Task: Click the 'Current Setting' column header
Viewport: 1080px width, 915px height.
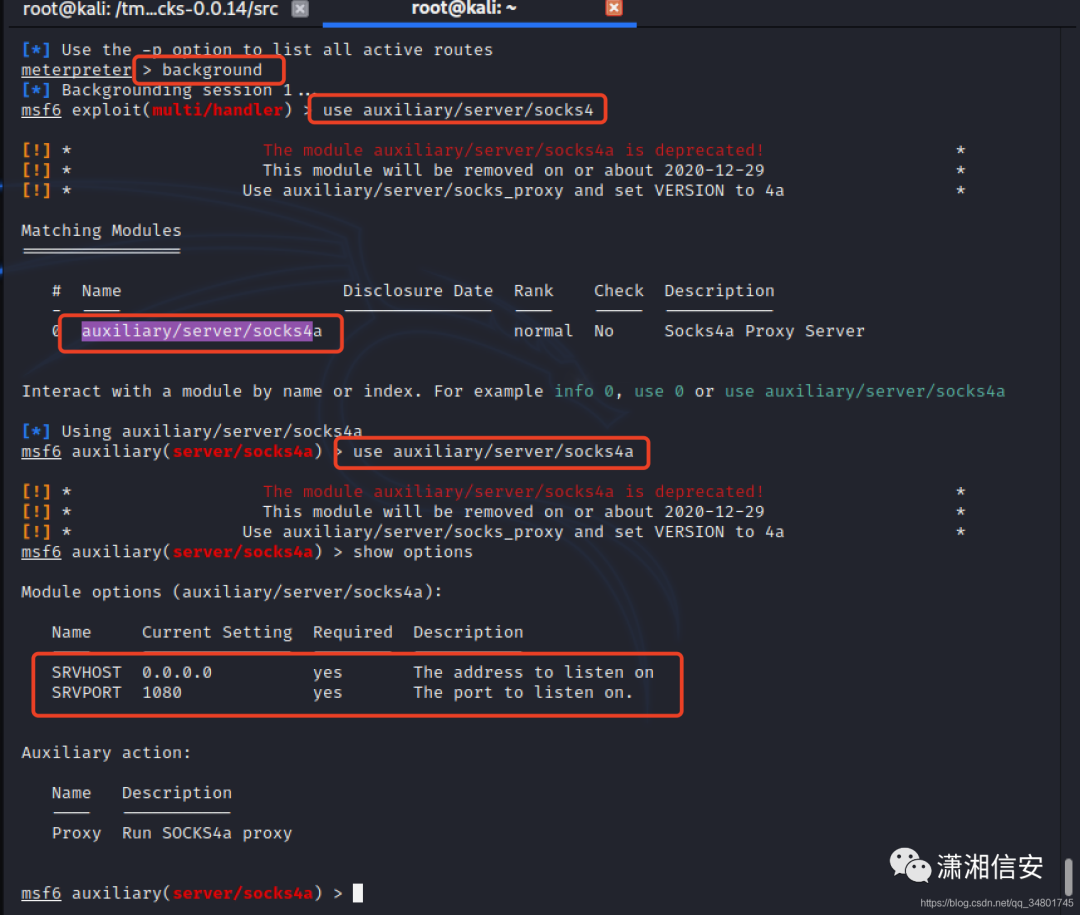Action: point(217,633)
